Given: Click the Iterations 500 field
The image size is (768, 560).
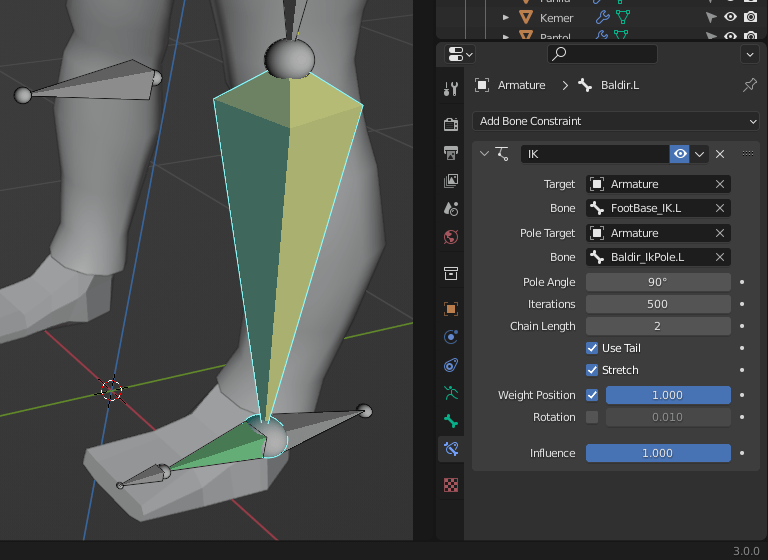Looking at the screenshot, I should tap(658, 304).
